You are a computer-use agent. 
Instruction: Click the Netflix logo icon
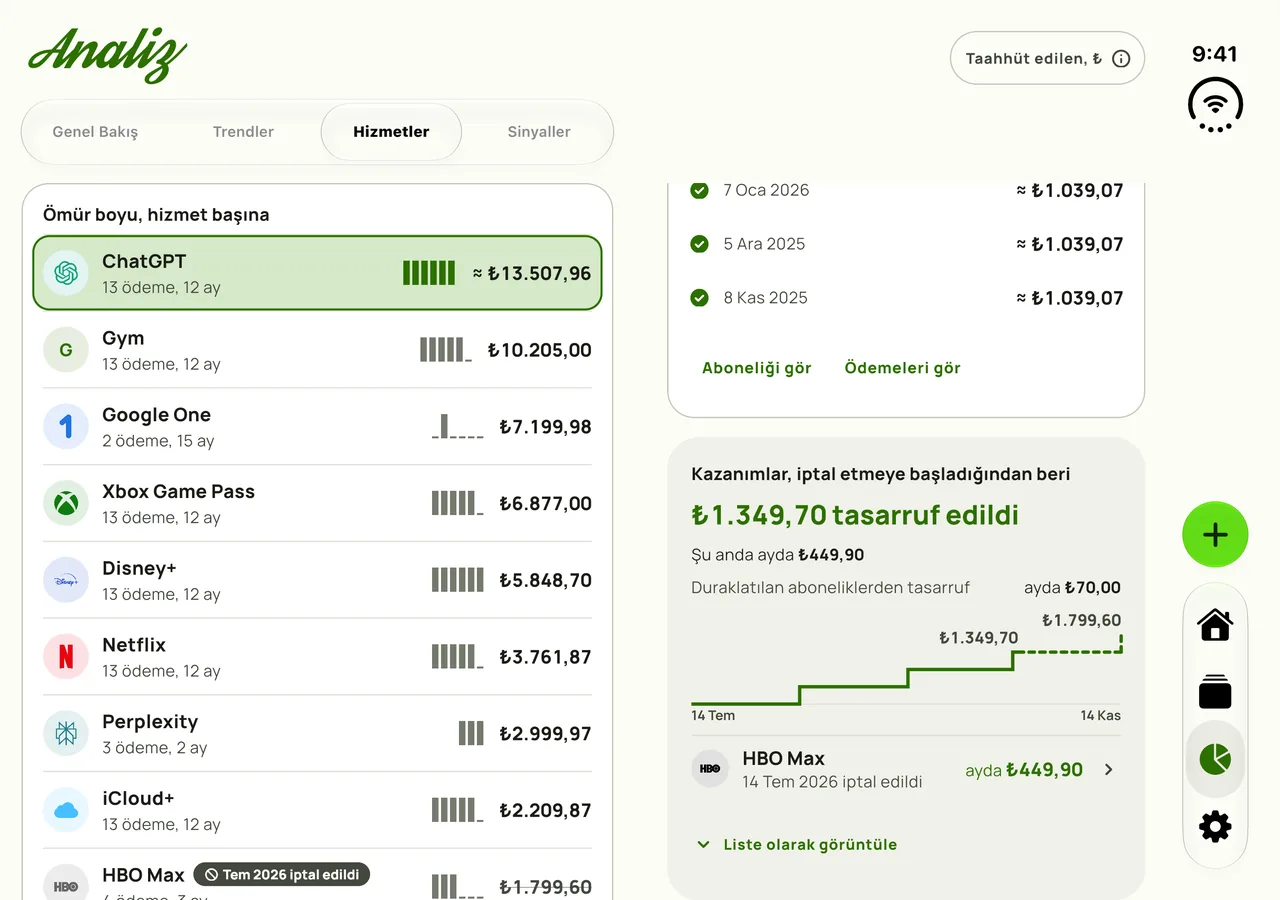click(66, 657)
